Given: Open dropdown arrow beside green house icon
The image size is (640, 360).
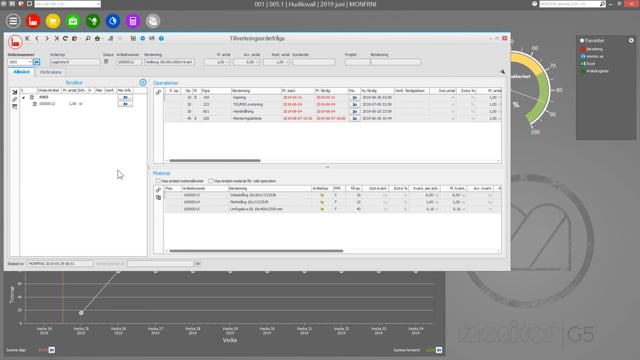Looking at the screenshot, I should pos(102,39).
